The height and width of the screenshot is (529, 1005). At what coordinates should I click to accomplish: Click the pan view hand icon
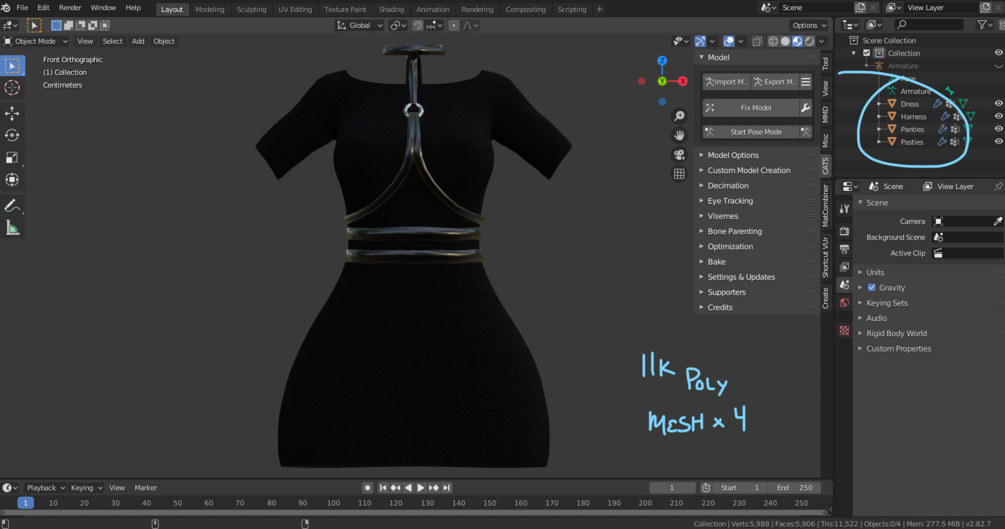(679, 135)
